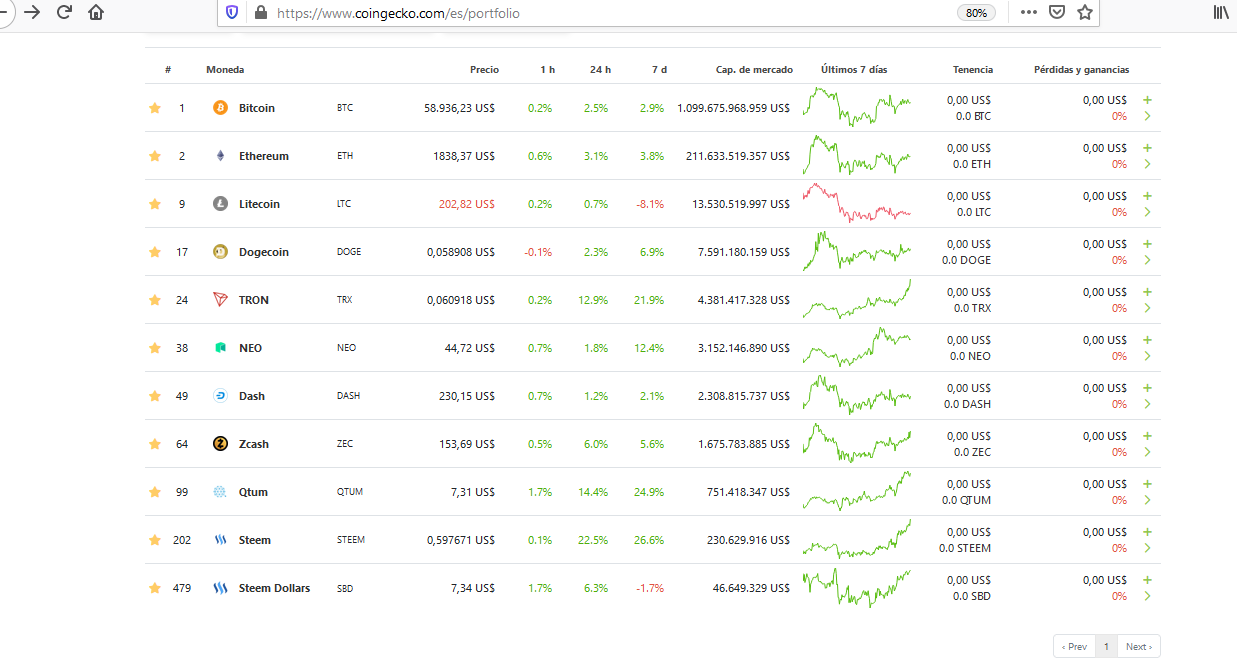Open the Litecoin 7-day sparkline chart
1237x665 pixels.
[856, 203]
